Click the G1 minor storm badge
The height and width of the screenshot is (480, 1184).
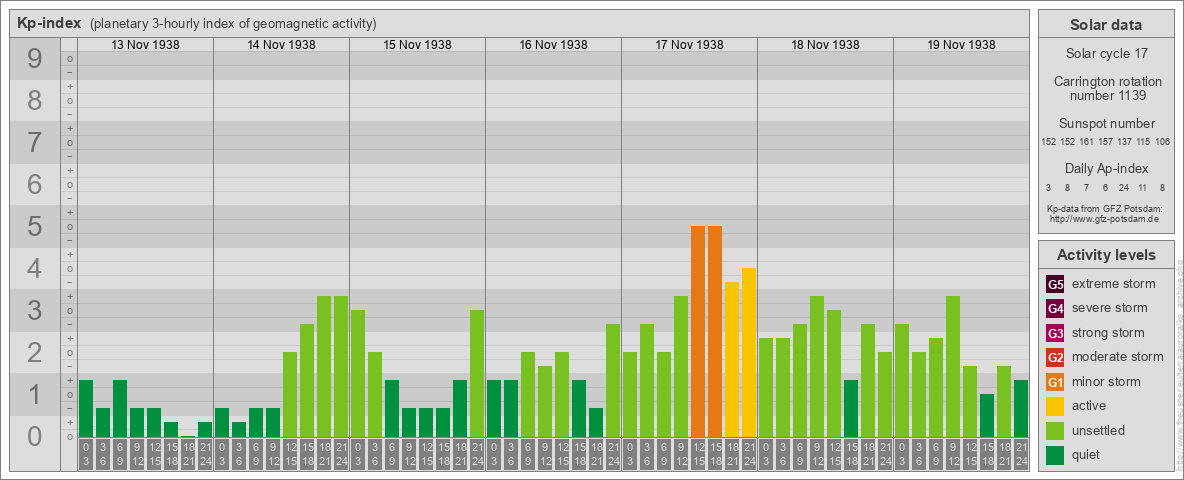(1055, 382)
